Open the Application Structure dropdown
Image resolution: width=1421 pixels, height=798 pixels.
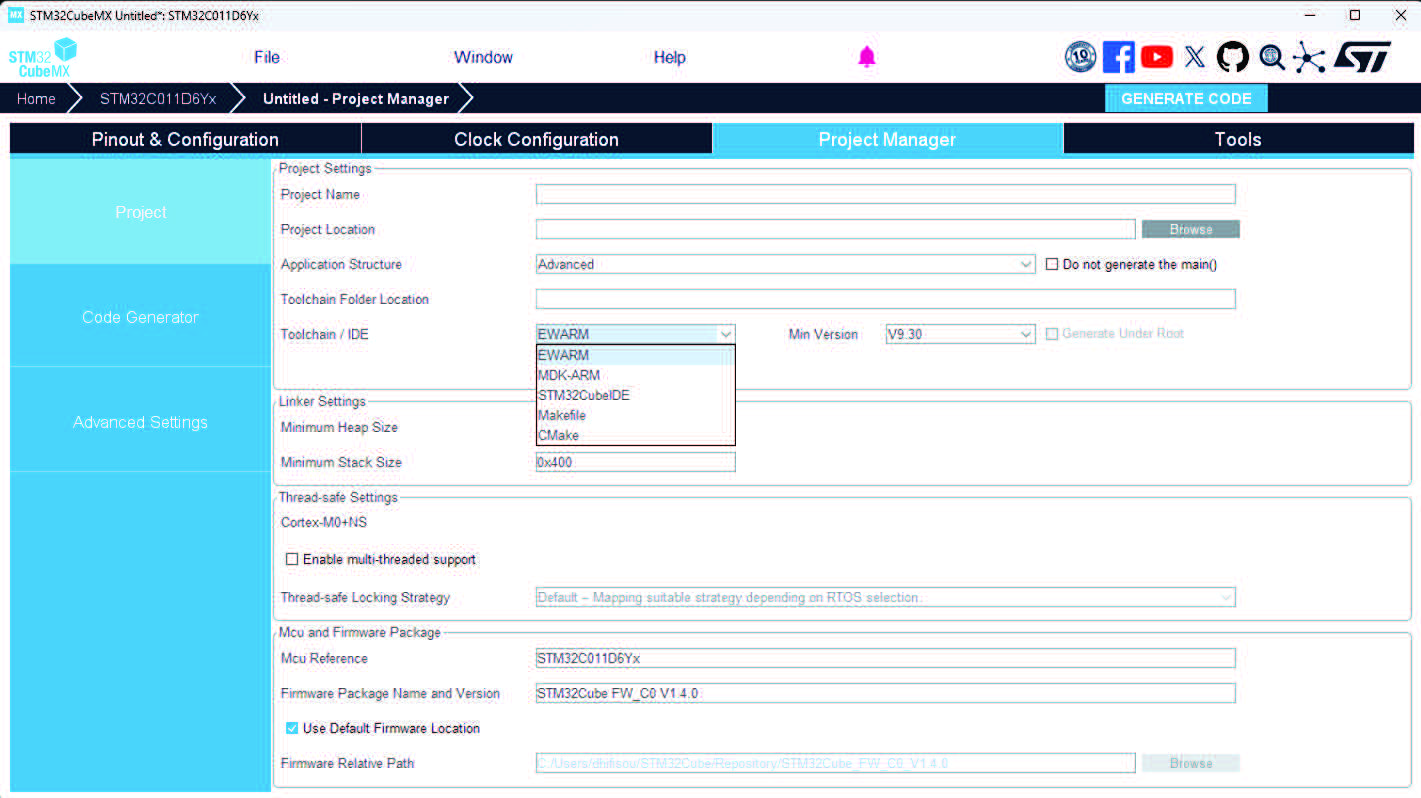(x=785, y=264)
